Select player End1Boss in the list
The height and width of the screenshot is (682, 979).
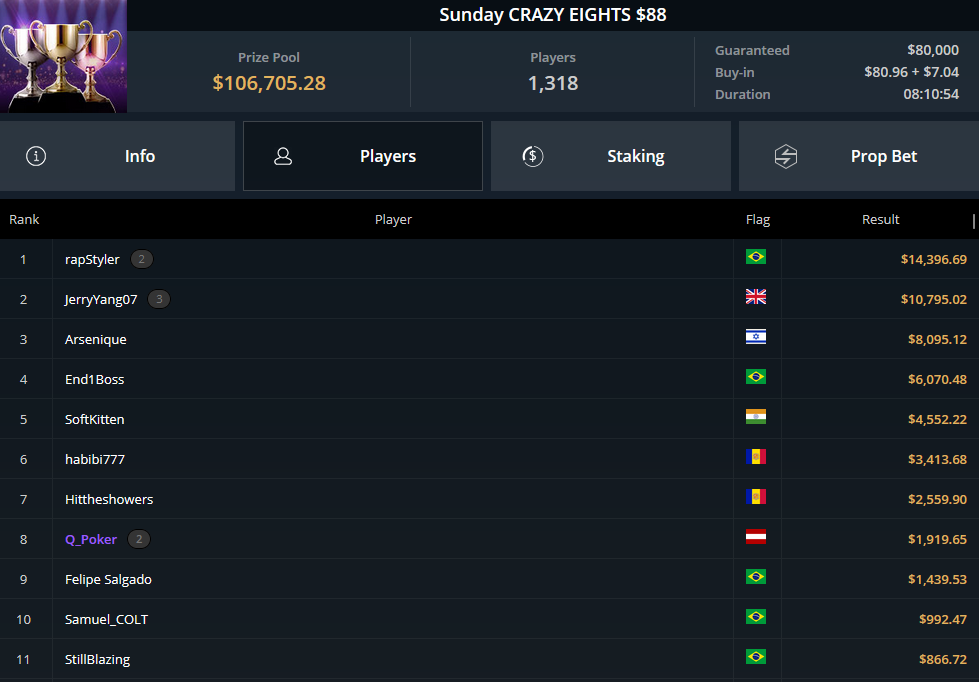tap(95, 380)
